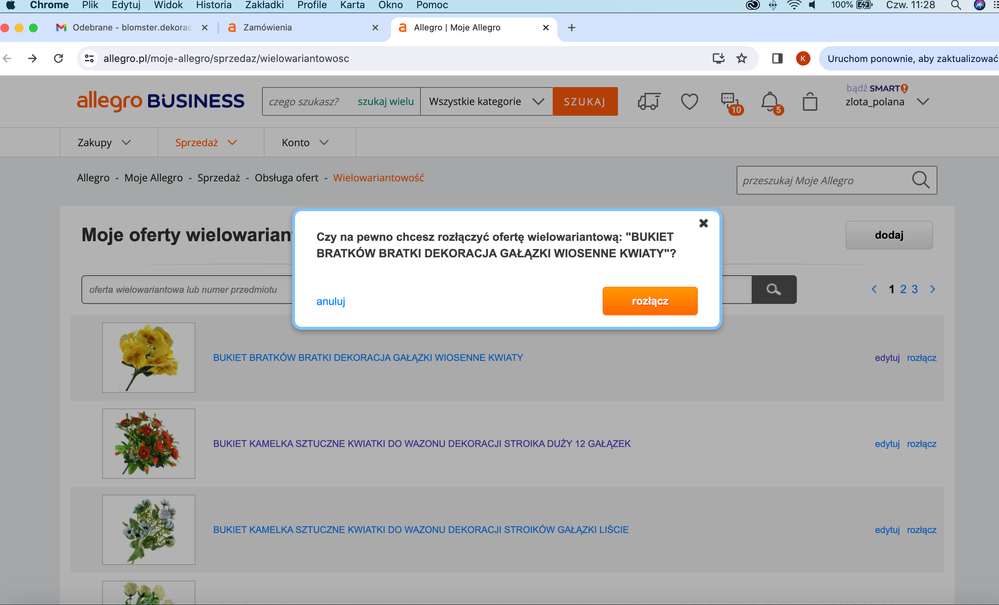
Task: Open BUKIET BRATKÓW BRATKI offer link
Action: click(x=368, y=358)
